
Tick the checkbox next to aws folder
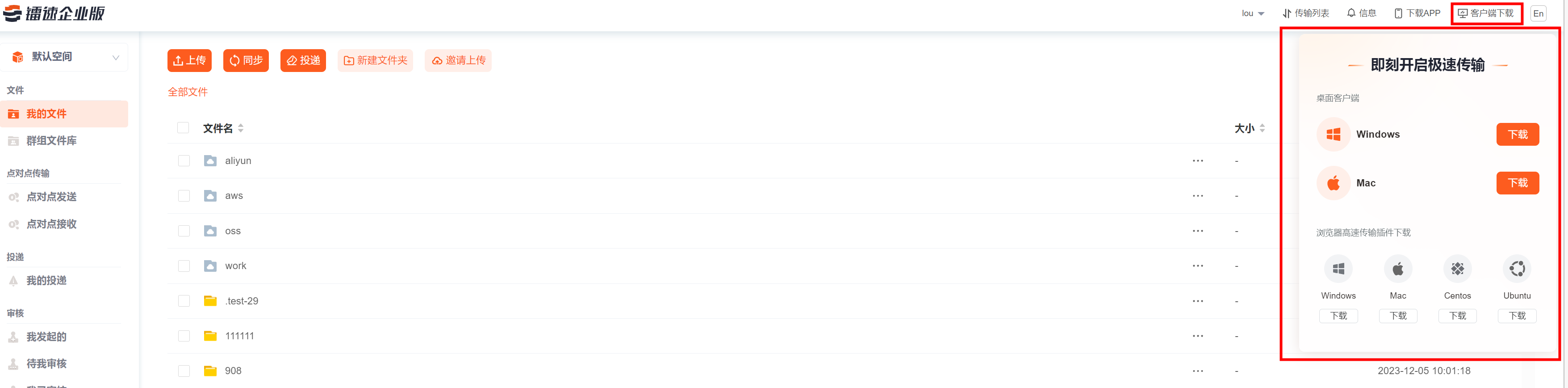pyautogui.click(x=184, y=196)
